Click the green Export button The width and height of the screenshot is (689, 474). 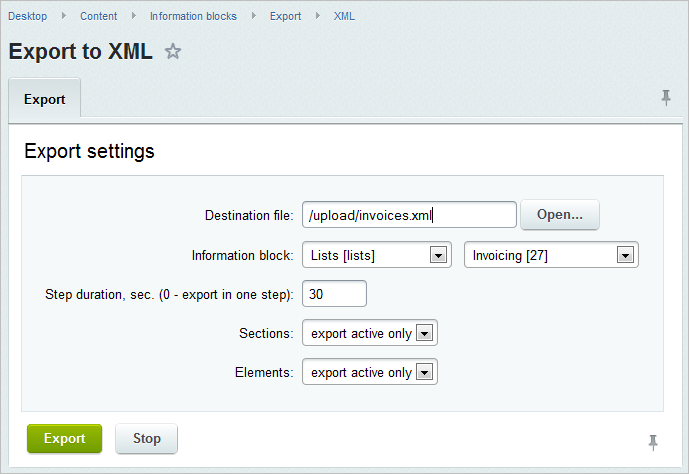coord(65,438)
